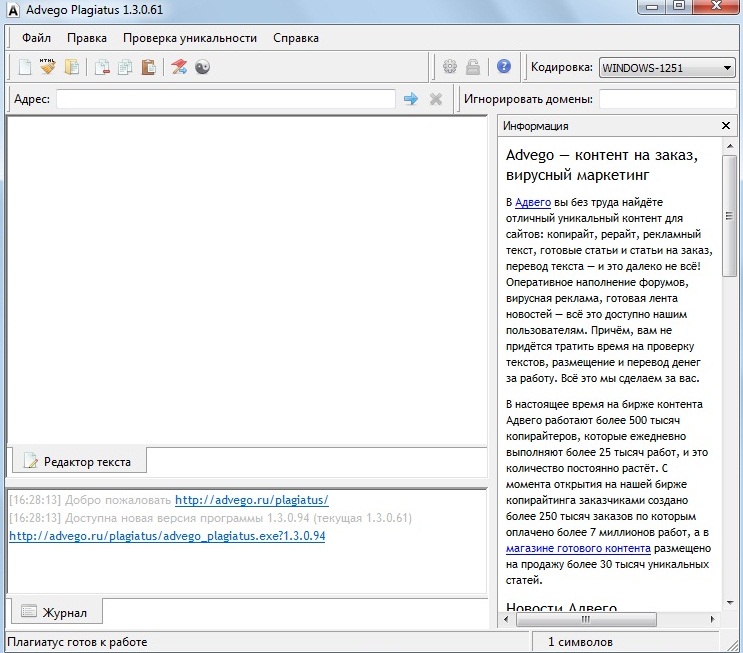Click the HTML cleanup toolbar icon
743x653 pixels.
(x=48, y=68)
